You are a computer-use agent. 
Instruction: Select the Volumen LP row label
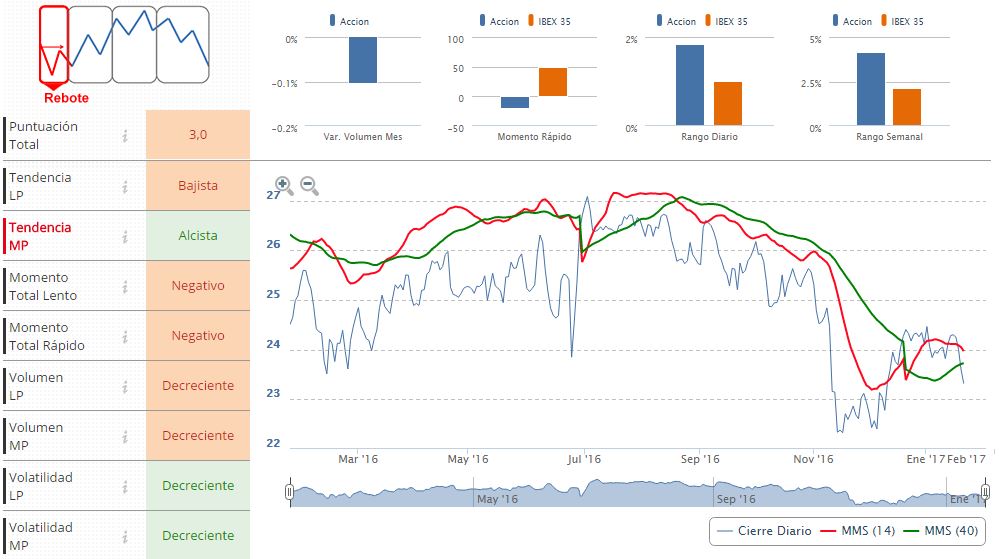(x=36, y=386)
